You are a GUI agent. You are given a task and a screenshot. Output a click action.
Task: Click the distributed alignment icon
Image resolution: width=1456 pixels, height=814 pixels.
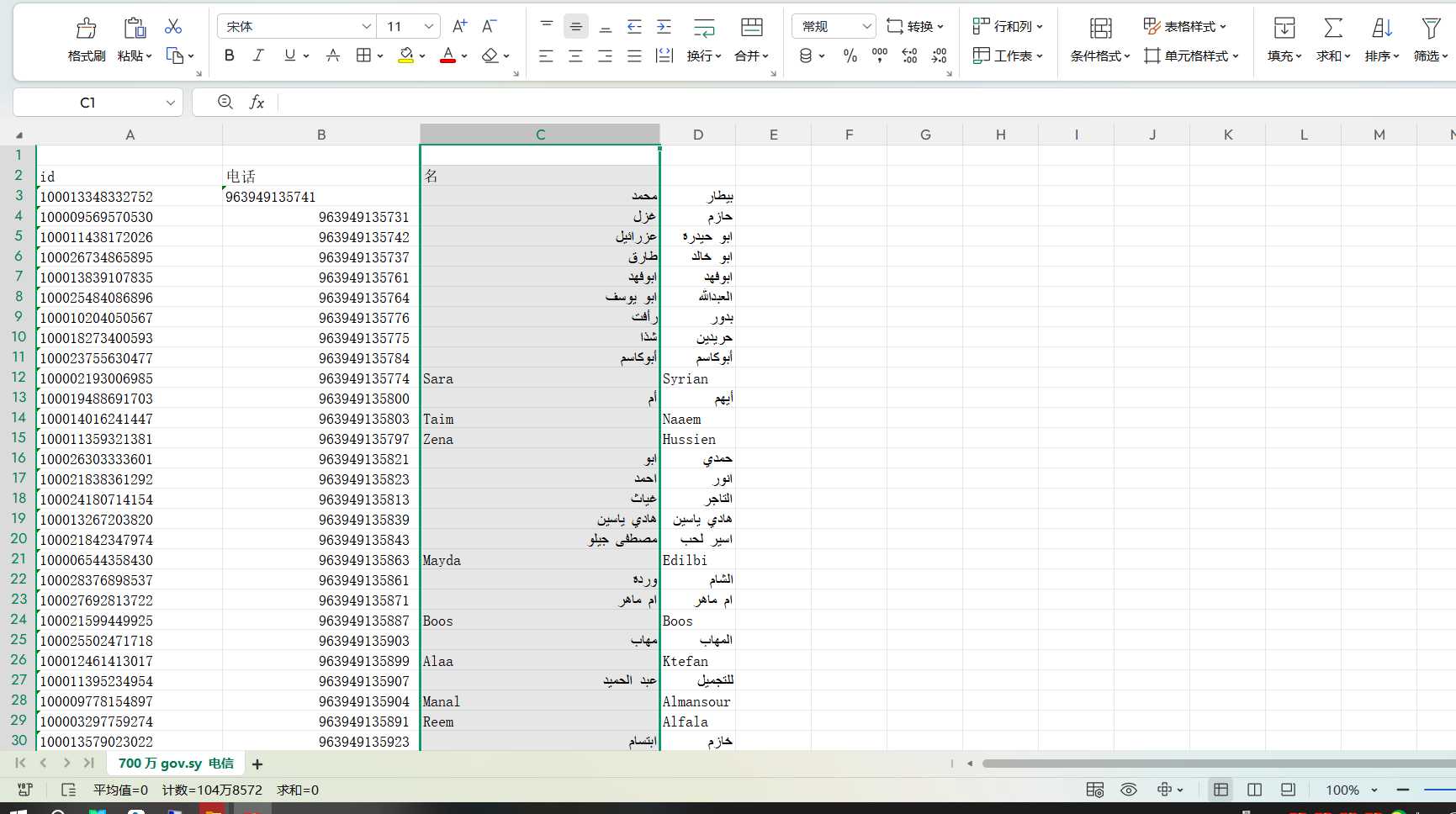(664, 55)
